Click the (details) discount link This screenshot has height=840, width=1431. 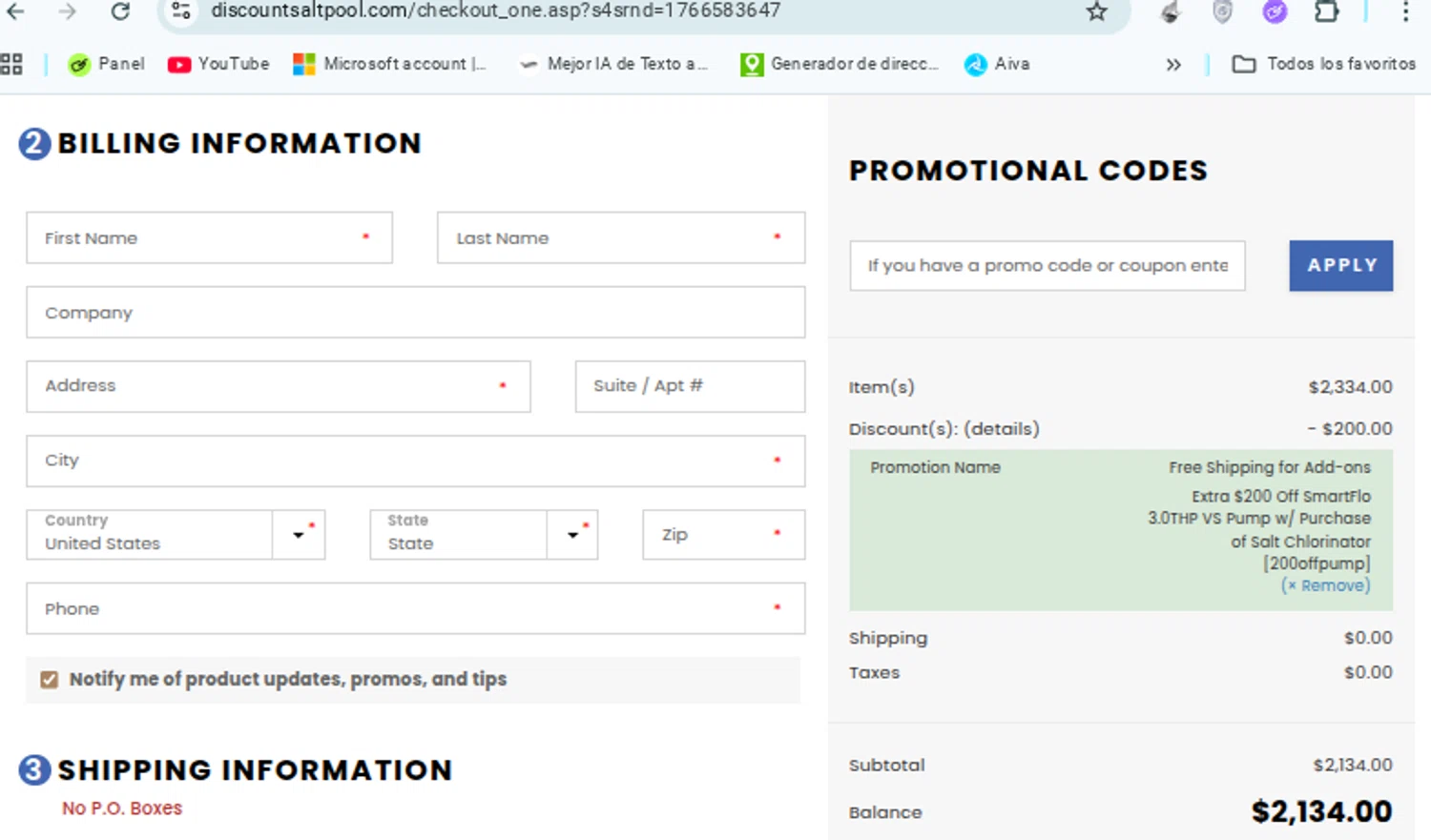tap(1002, 429)
